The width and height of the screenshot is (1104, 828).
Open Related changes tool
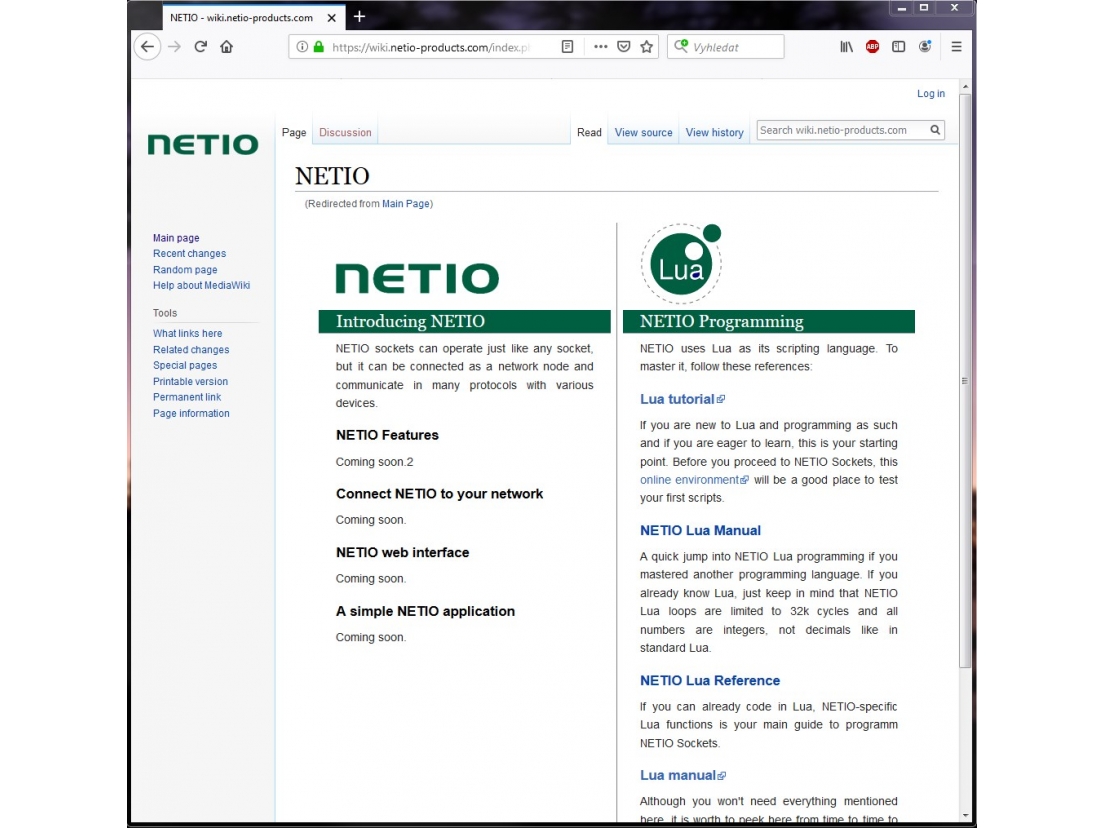coord(191,350)
